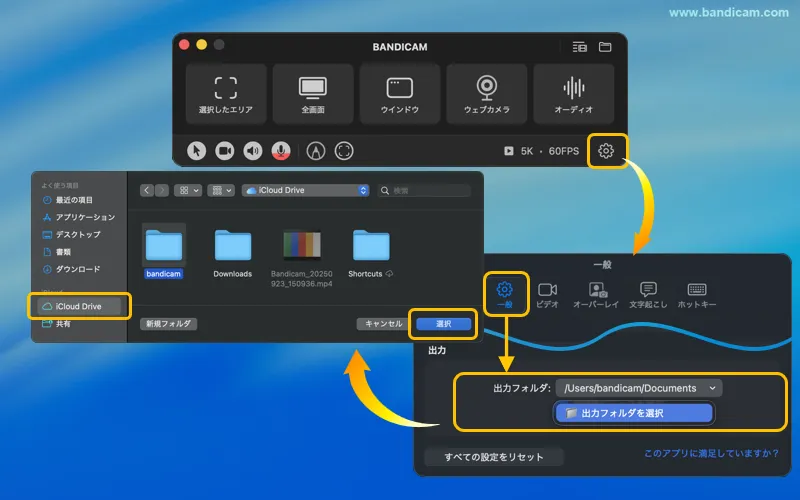Viewport: 800px width, 500px height.
Task: Open デスクトップ in Finder sidebar
Action: point(71,235)
